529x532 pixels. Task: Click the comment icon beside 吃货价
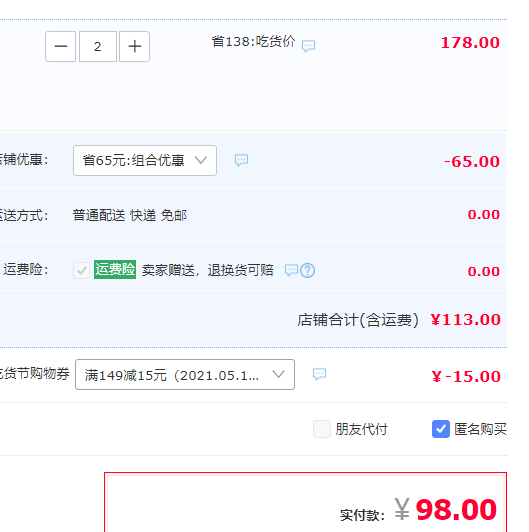pos(308,45)
